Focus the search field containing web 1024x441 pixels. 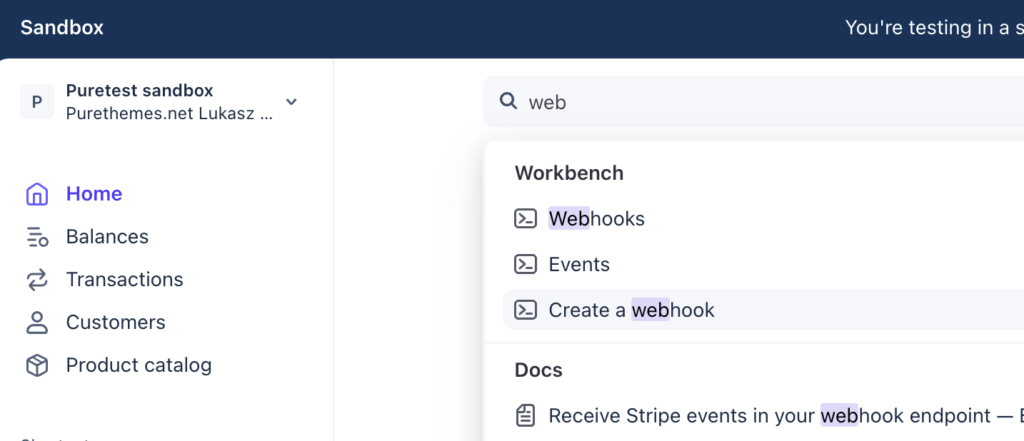[x=753, y=101]
